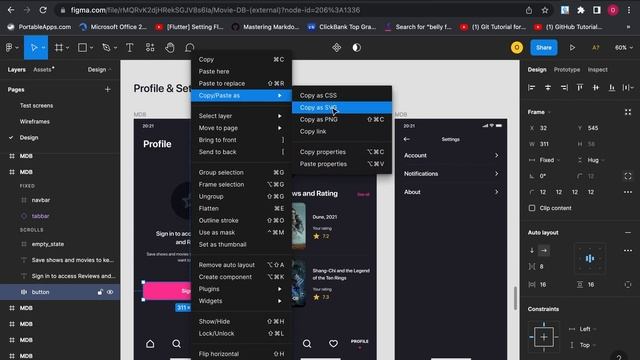This screenshot has width=640, height=360.
Task: Click the Create component icon in toolbar
Action: pos(336,48)
